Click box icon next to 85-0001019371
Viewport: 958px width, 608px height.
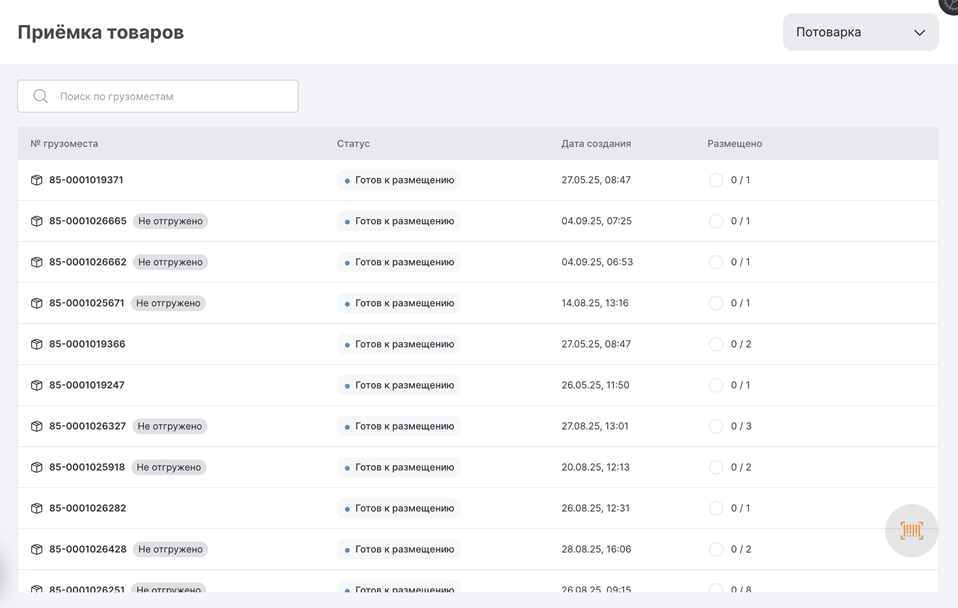[x=37, y=181]
